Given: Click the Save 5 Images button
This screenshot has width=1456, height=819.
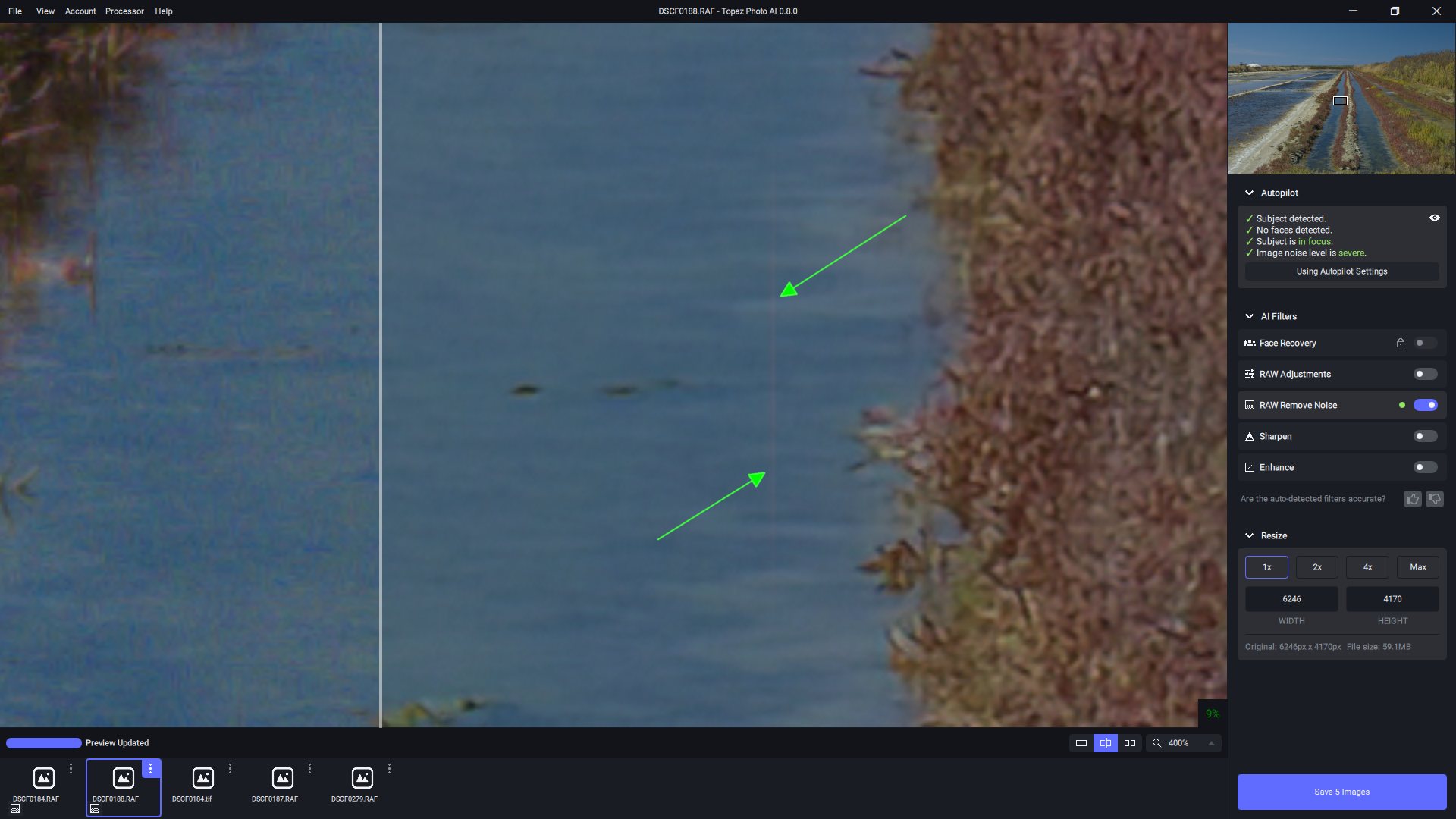Looking at the screenshot, I should click(x=1341, y=792).
